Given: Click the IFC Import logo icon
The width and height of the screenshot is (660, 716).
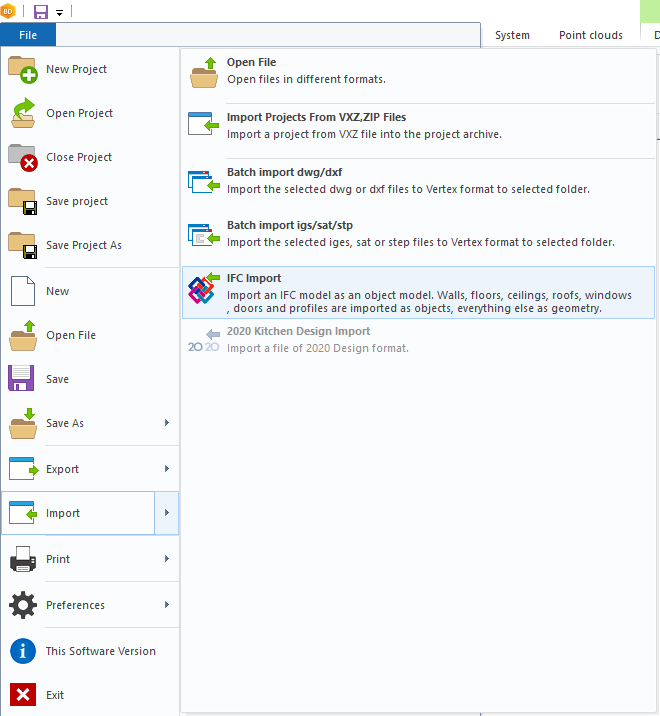Looking at the screenshot, I should point(204,288).
